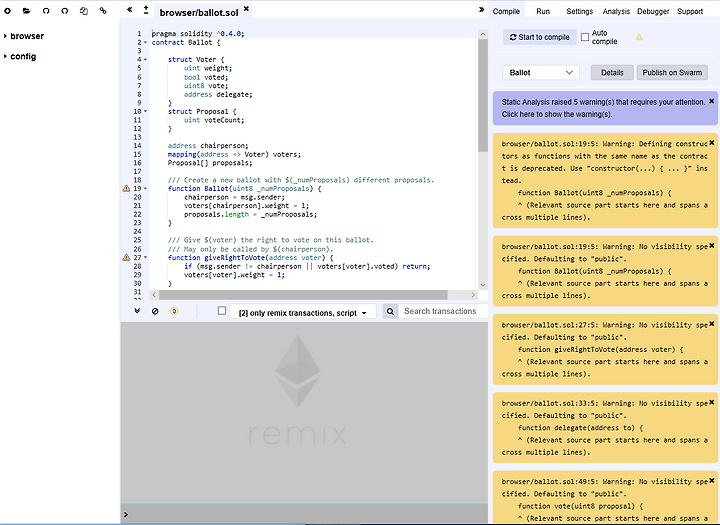Viewport: 720px width, 525px height.
Task: Minimize the terminal with the double-down chevron icon
Action: point(137,311)
